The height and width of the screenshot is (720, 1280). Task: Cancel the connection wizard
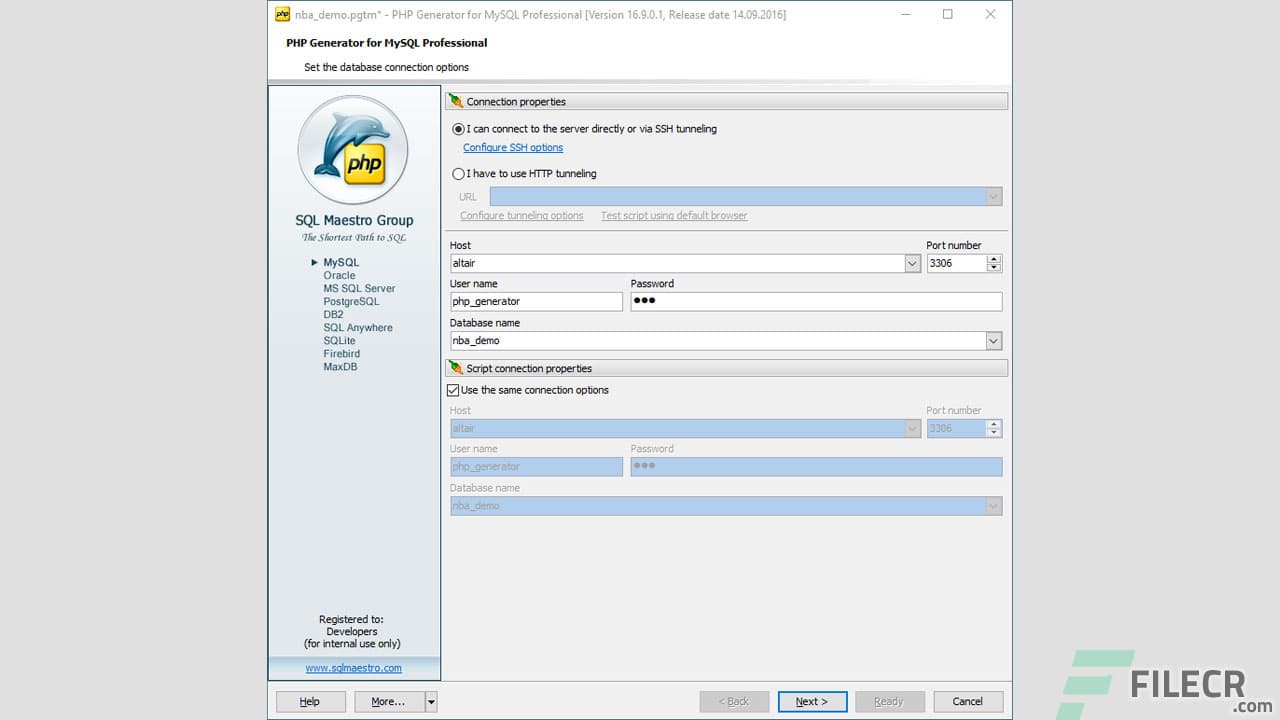pos(967,701)
